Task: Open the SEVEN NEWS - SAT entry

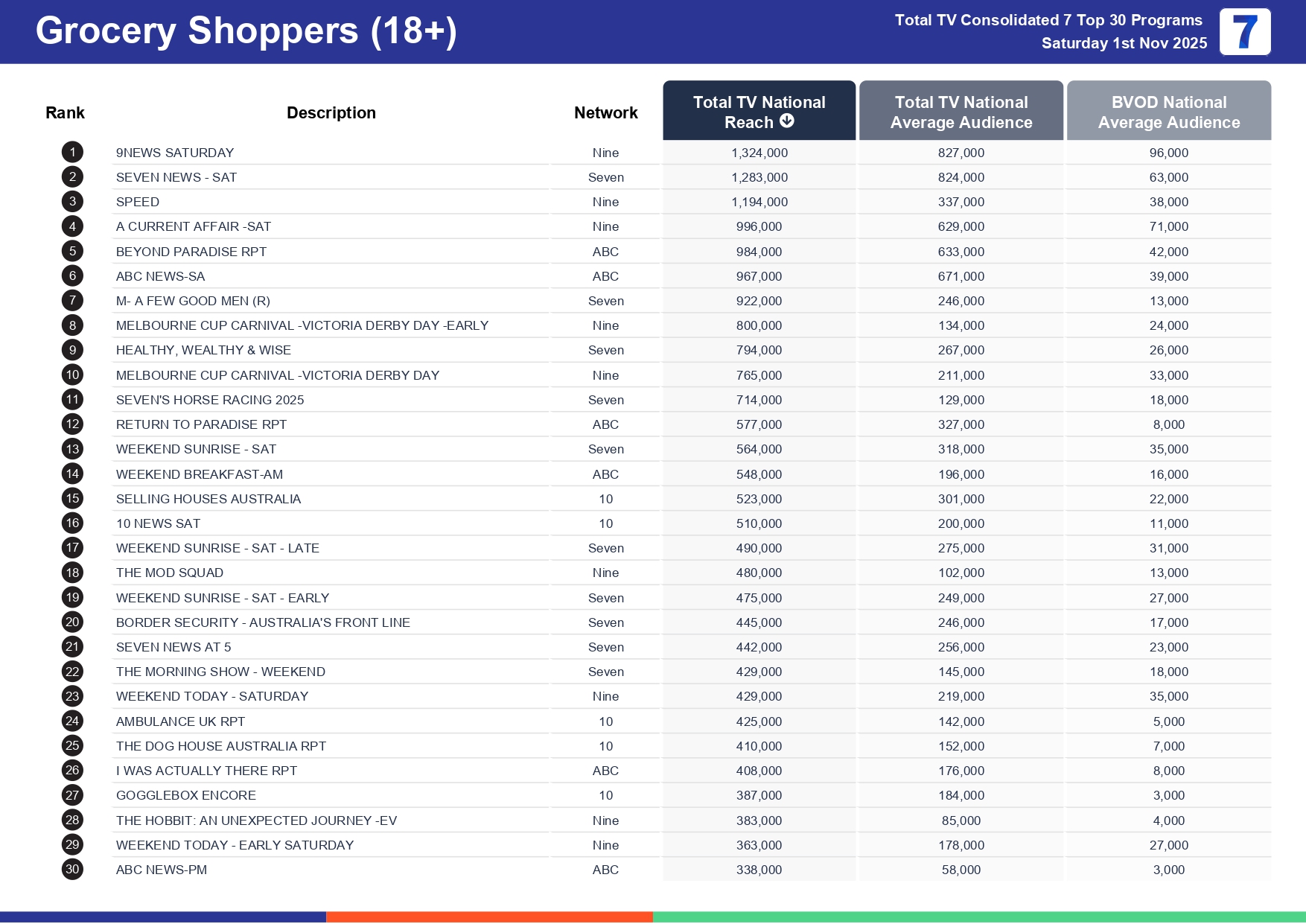Action: 176,177
